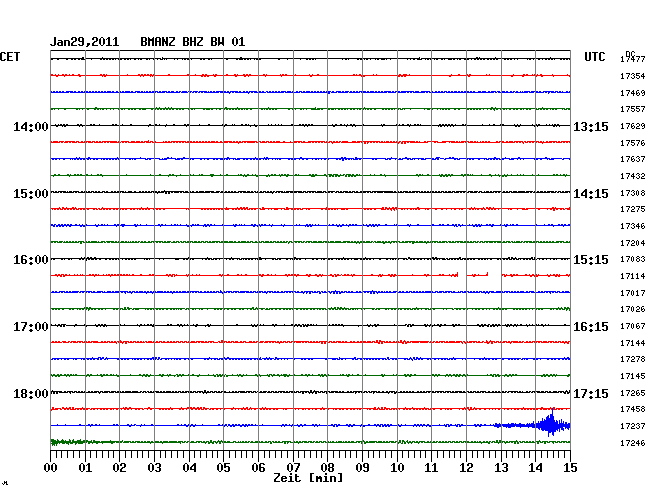Click the DC offset value 17432
650x494 pixels.
(633, 177)
